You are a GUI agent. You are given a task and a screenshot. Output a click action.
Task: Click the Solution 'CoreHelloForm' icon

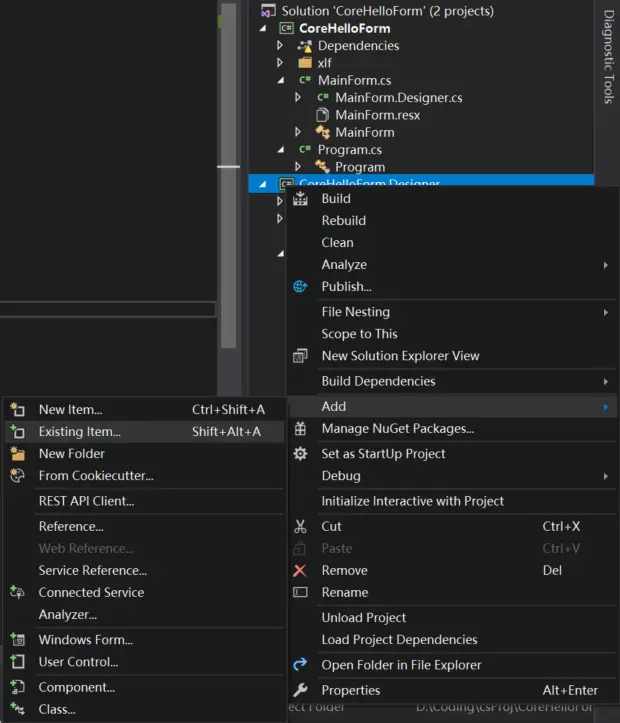(268, 11)
